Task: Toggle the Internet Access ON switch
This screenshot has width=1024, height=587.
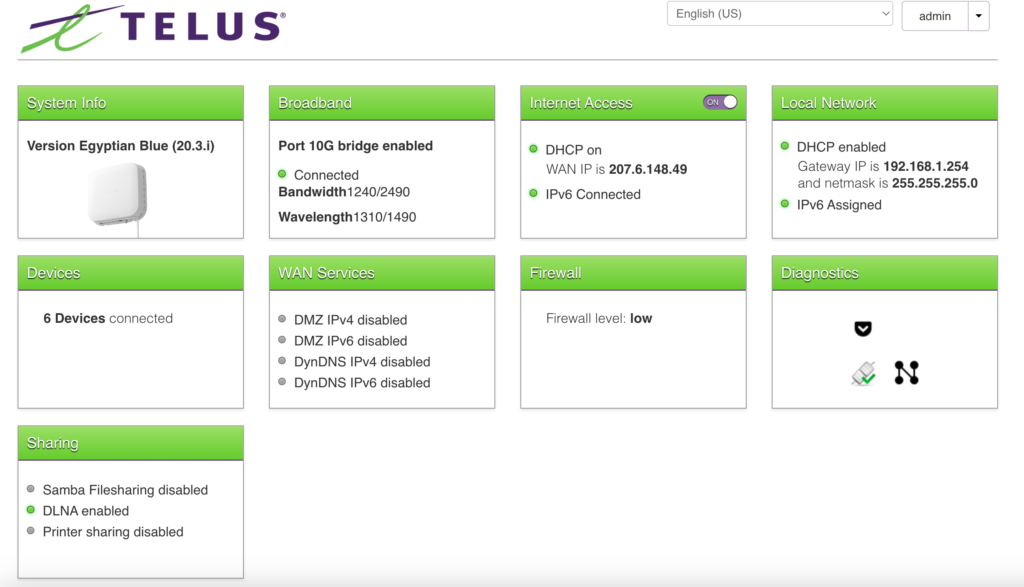Action: coord(720,102)
